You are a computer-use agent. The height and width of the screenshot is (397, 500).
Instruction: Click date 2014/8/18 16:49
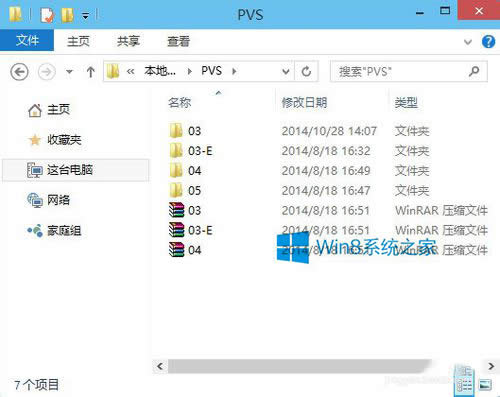[326, 171]
